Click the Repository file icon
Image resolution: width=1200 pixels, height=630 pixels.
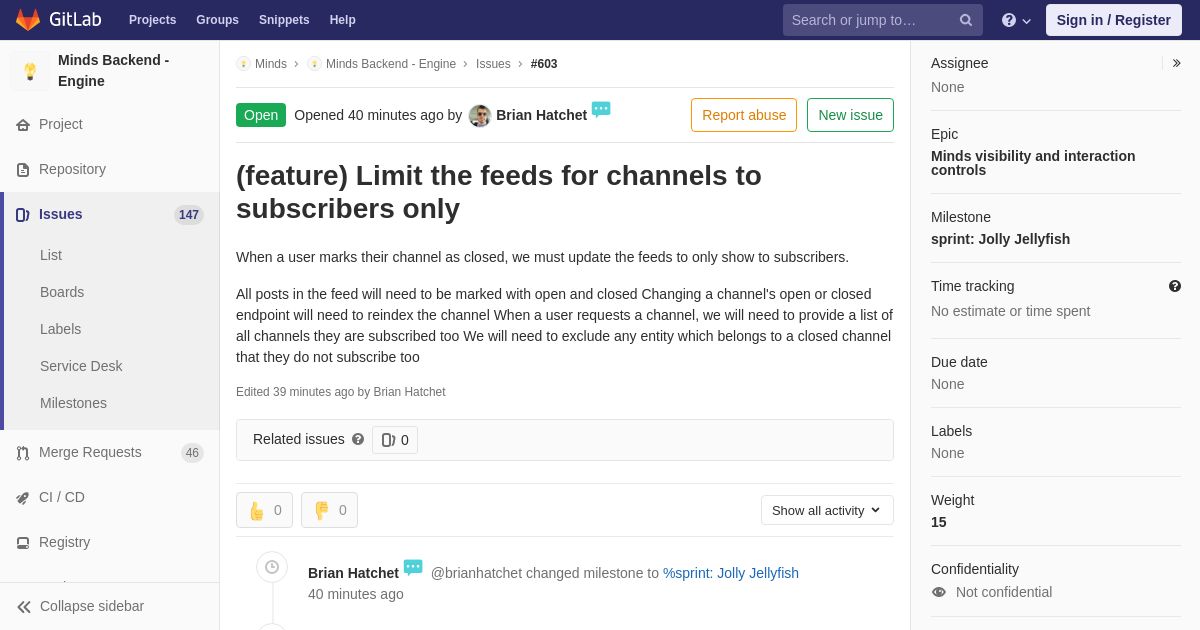tap(23, 170)
